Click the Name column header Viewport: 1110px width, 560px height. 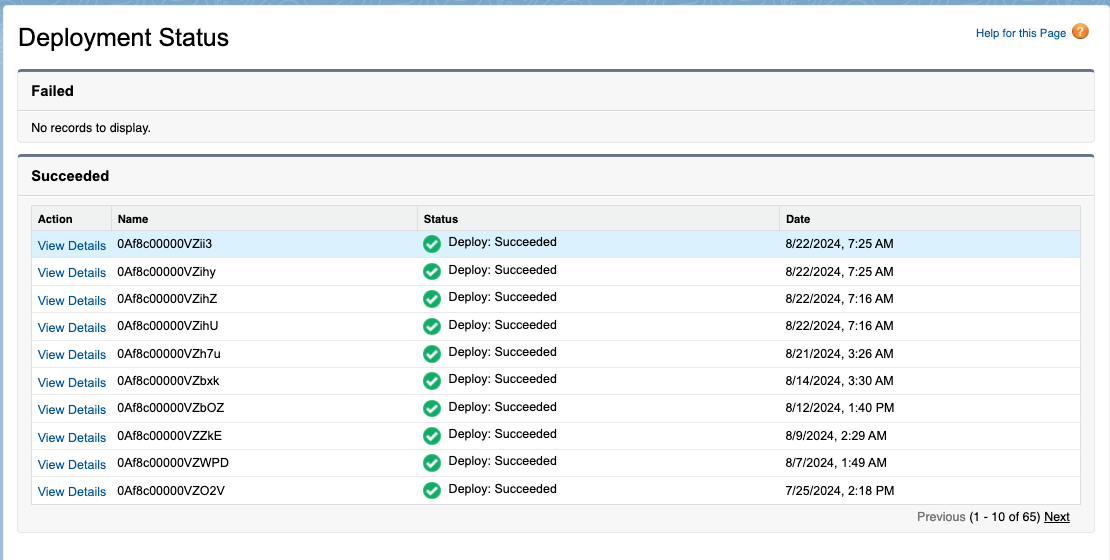(133, 219)
